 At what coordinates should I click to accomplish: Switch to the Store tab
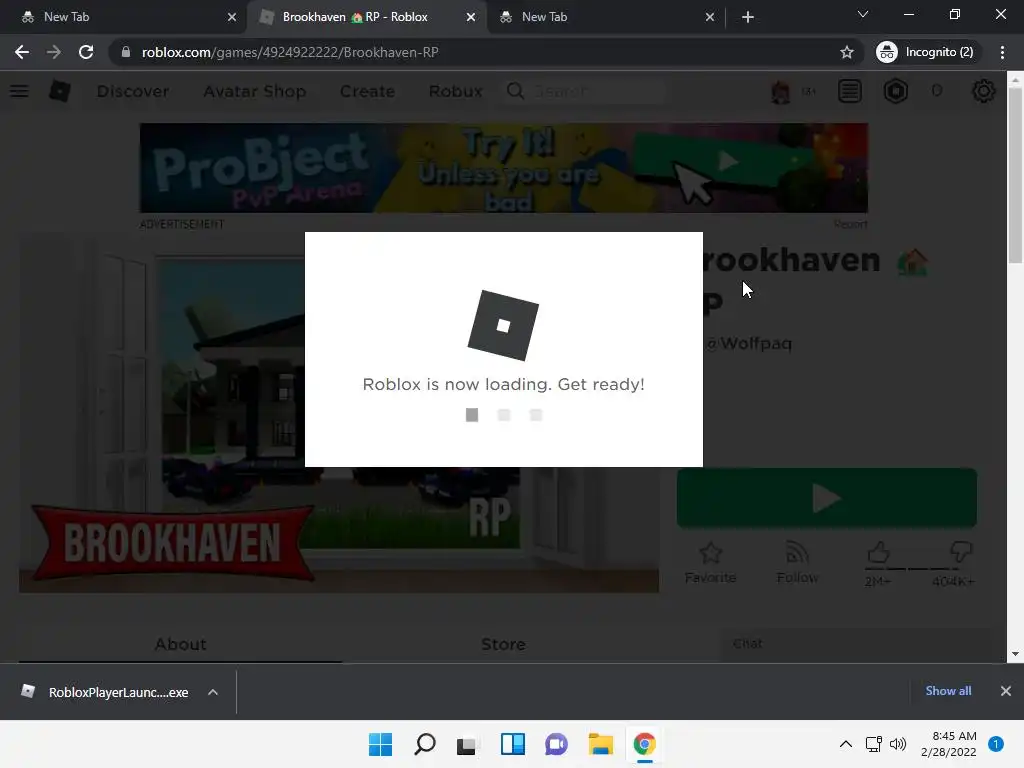(x=503, y=645)
